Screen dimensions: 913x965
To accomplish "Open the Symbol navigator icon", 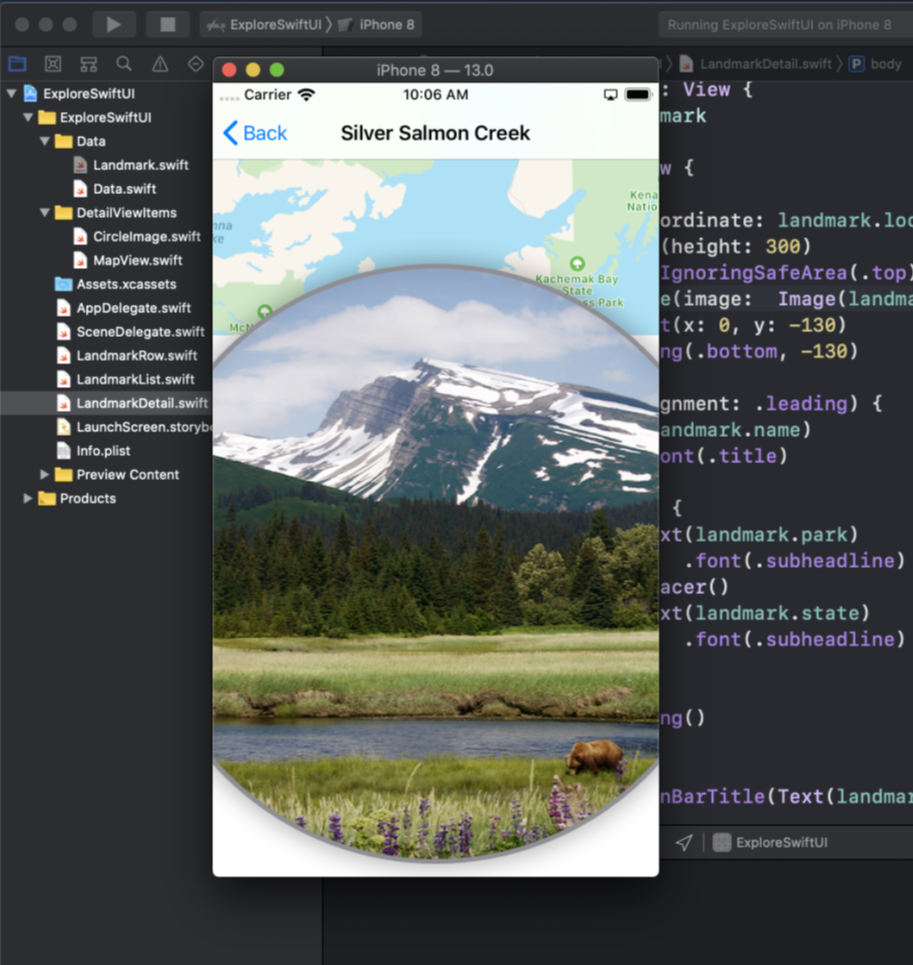I will 89,63.
